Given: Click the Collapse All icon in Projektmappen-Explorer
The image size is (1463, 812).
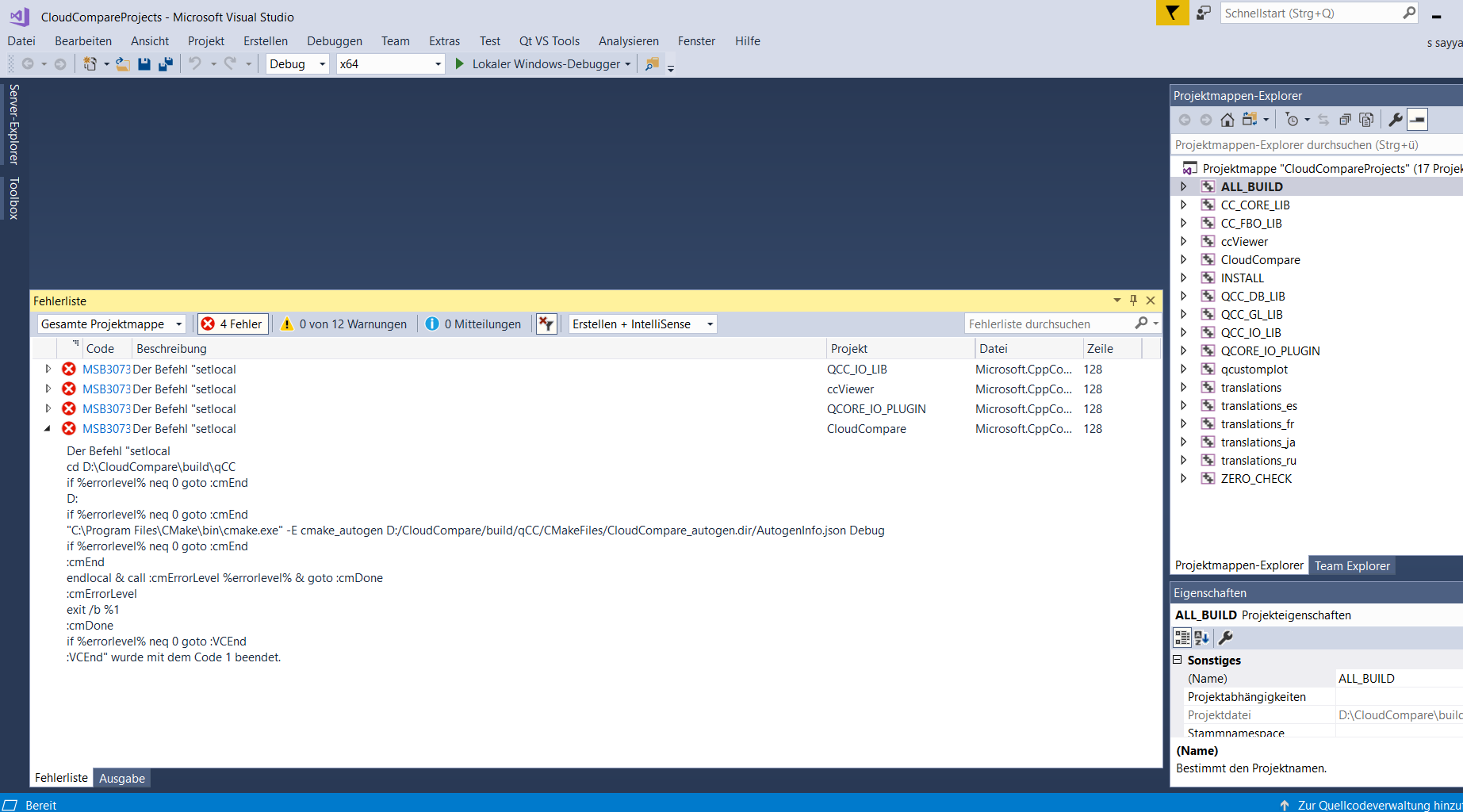Looking at the screenshot, I should tap(1345, 120).
